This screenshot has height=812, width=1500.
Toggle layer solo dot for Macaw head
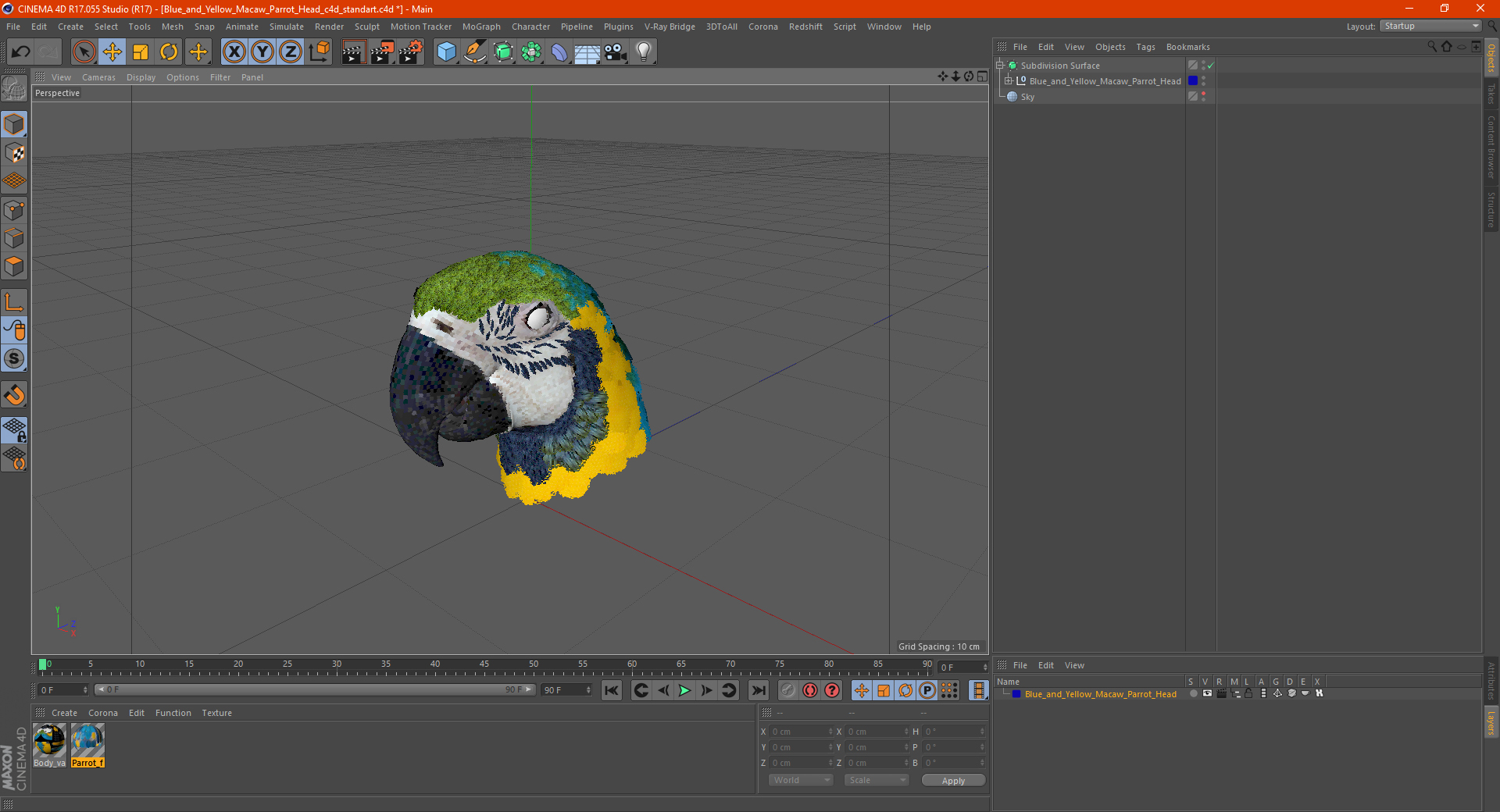click(1193, 693)
